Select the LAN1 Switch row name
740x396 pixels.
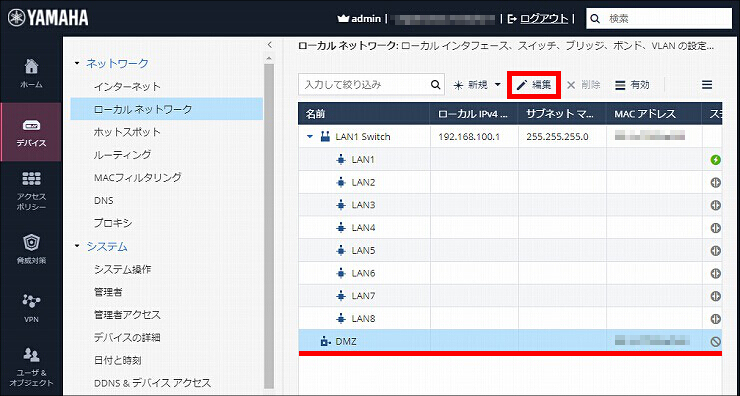coord(363,137)
